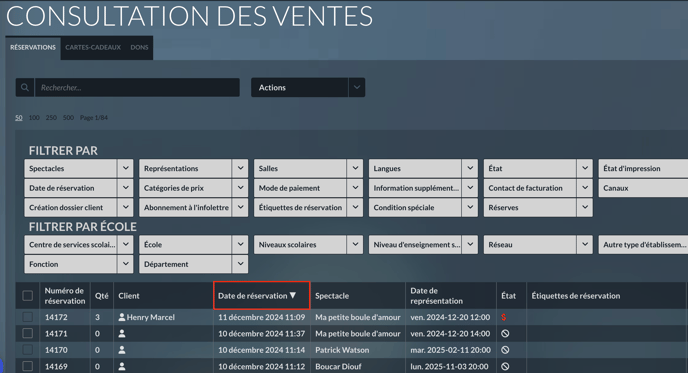This screenshot has height=373, width=688.
Task: Open the Actions dropdown
Action: [308, 87]
